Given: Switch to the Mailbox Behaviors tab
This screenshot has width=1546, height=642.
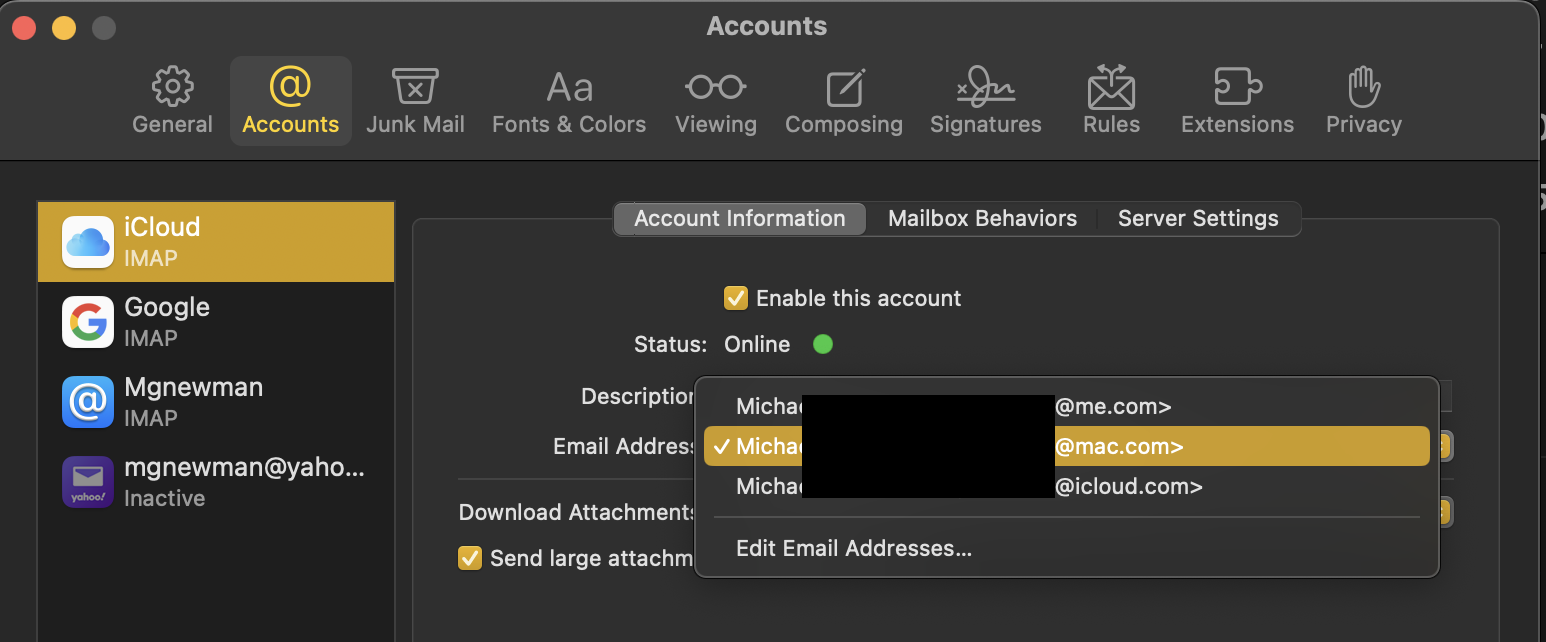Looking at the screenshot, I should pyautogui.click(x=982, y=219).
